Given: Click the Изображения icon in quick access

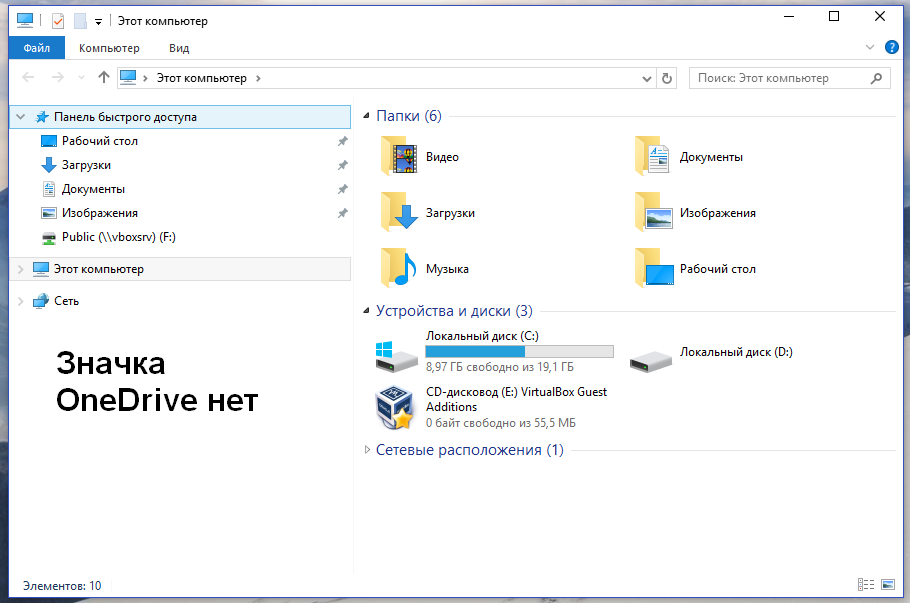Looking at the screenshot, I should [x=49, y=213].
